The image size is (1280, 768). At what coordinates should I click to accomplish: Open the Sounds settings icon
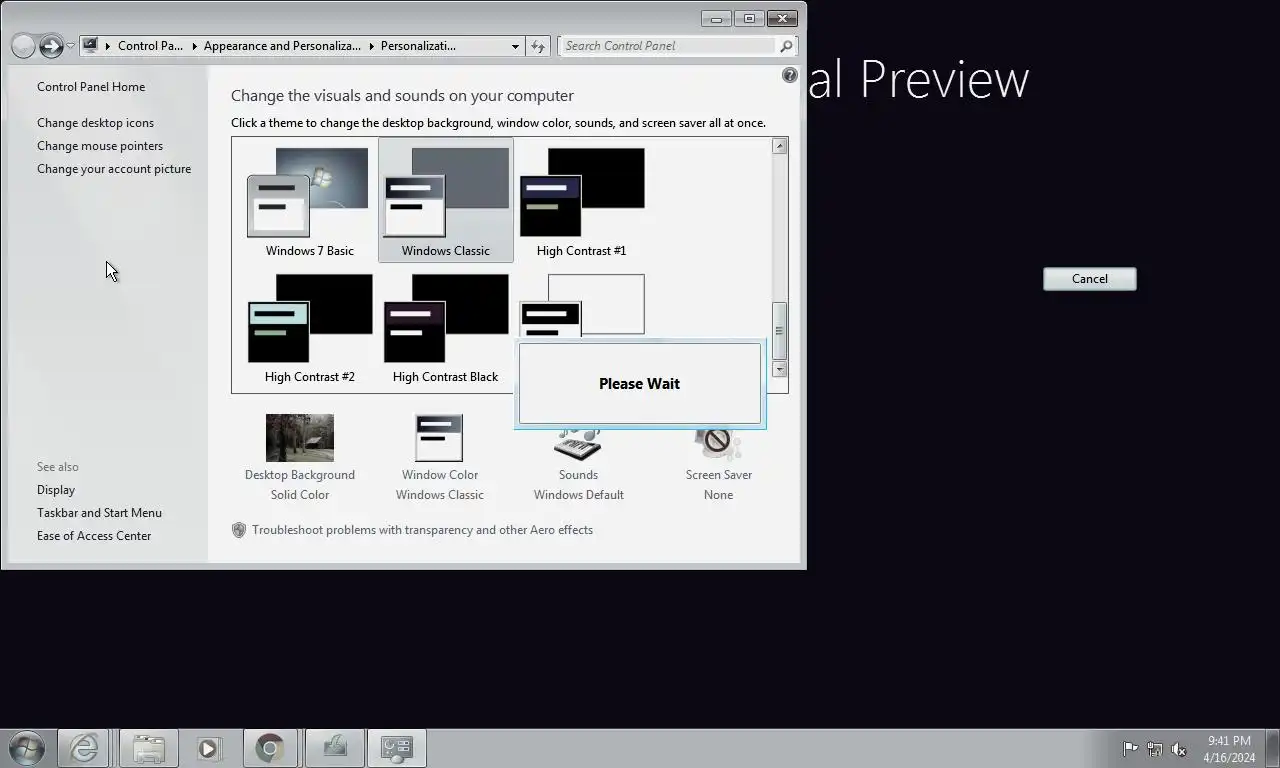click(x=578, y=445)
